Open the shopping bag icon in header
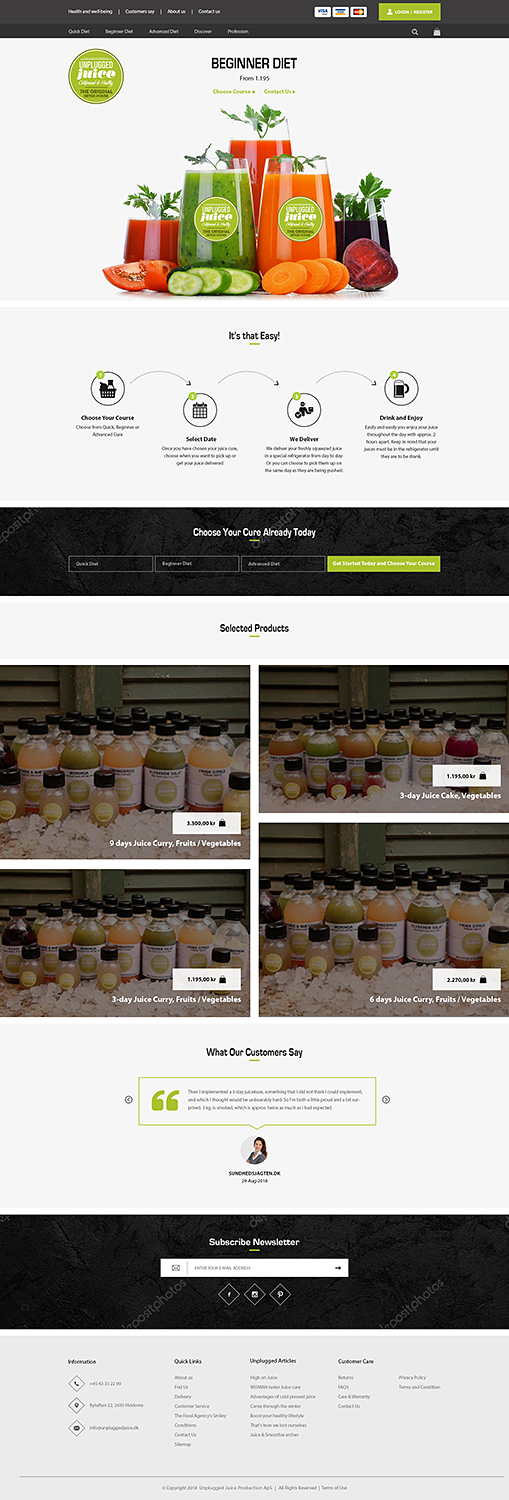 437,32
